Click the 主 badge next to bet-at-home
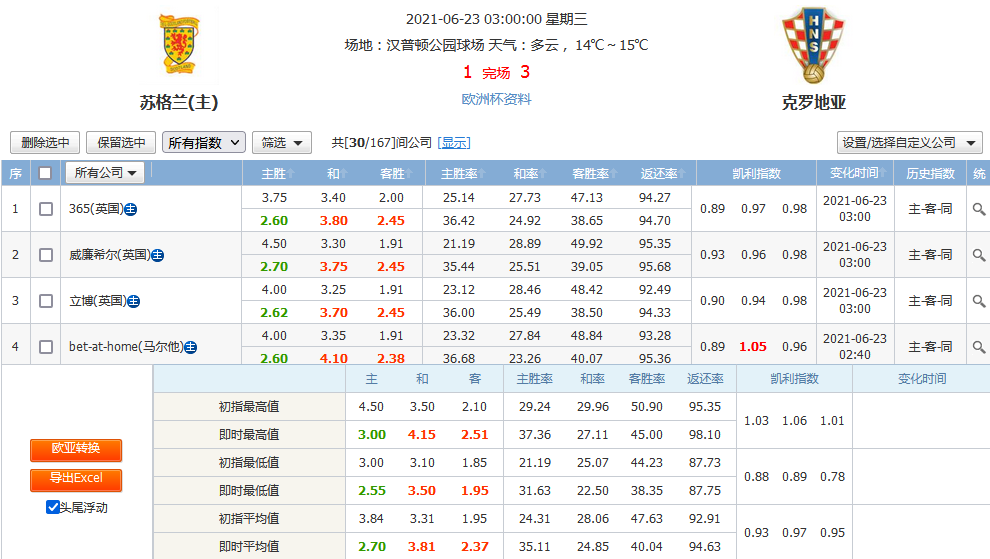 (x=190, y=347)
